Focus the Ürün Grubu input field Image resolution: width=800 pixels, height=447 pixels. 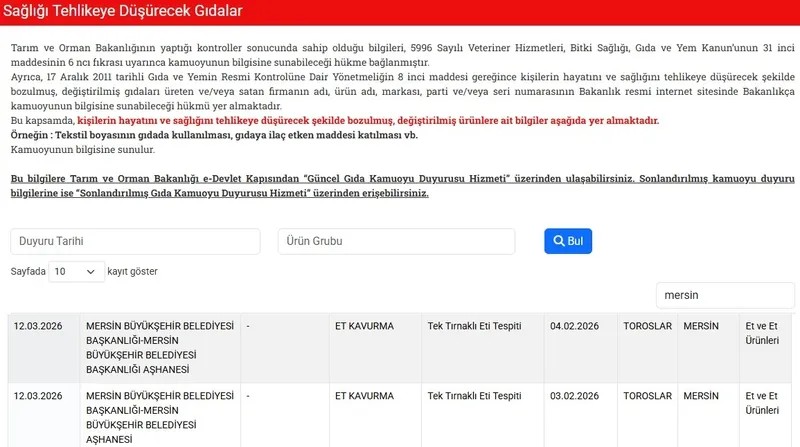(x=396, y=242)
